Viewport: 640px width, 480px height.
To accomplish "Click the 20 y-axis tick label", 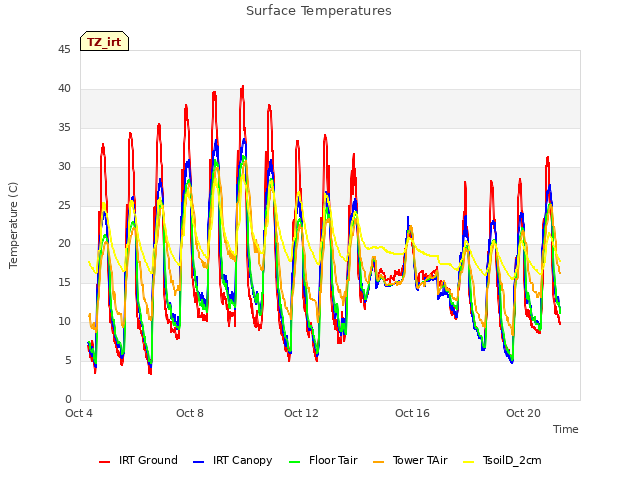I will tap(64, 244).
